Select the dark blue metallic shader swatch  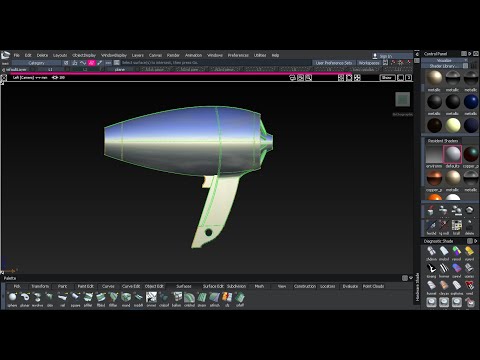coord(470,102)
